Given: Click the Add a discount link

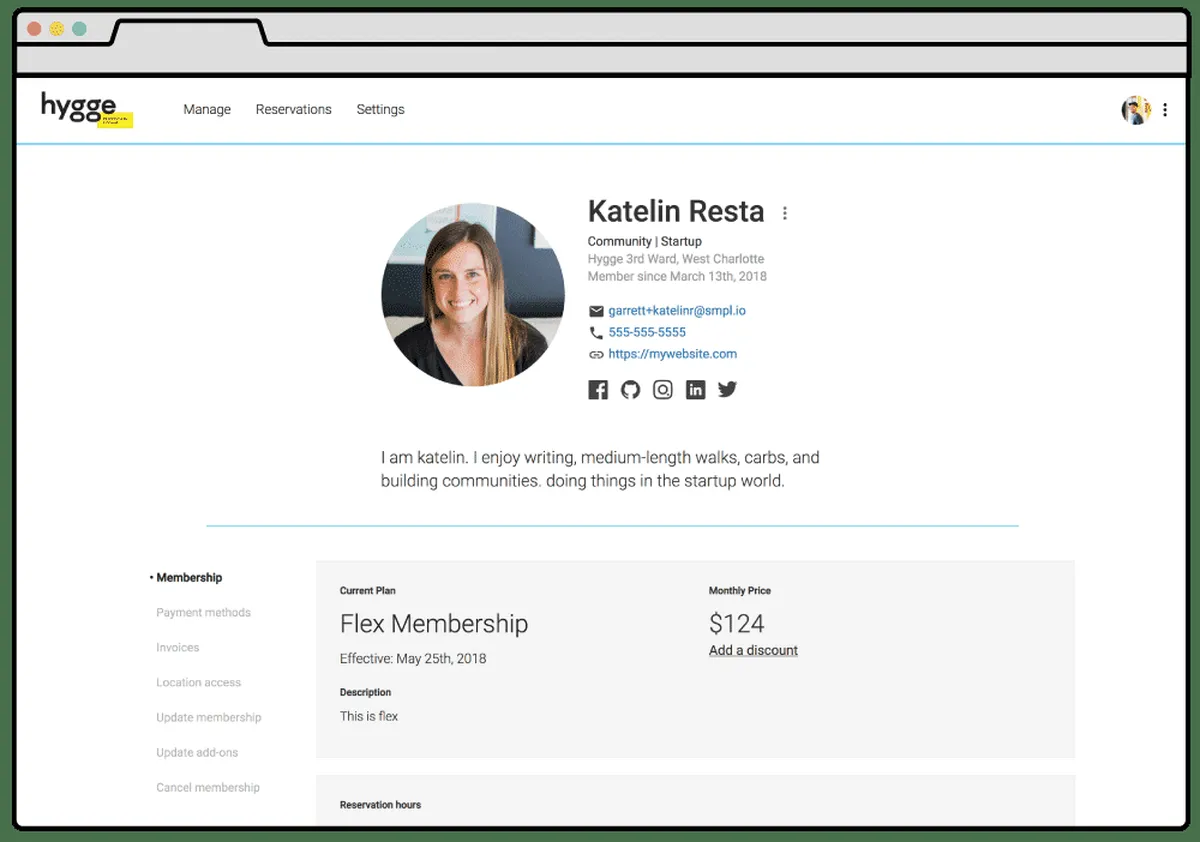Looking at the screenshot, I should click(753, 651).
